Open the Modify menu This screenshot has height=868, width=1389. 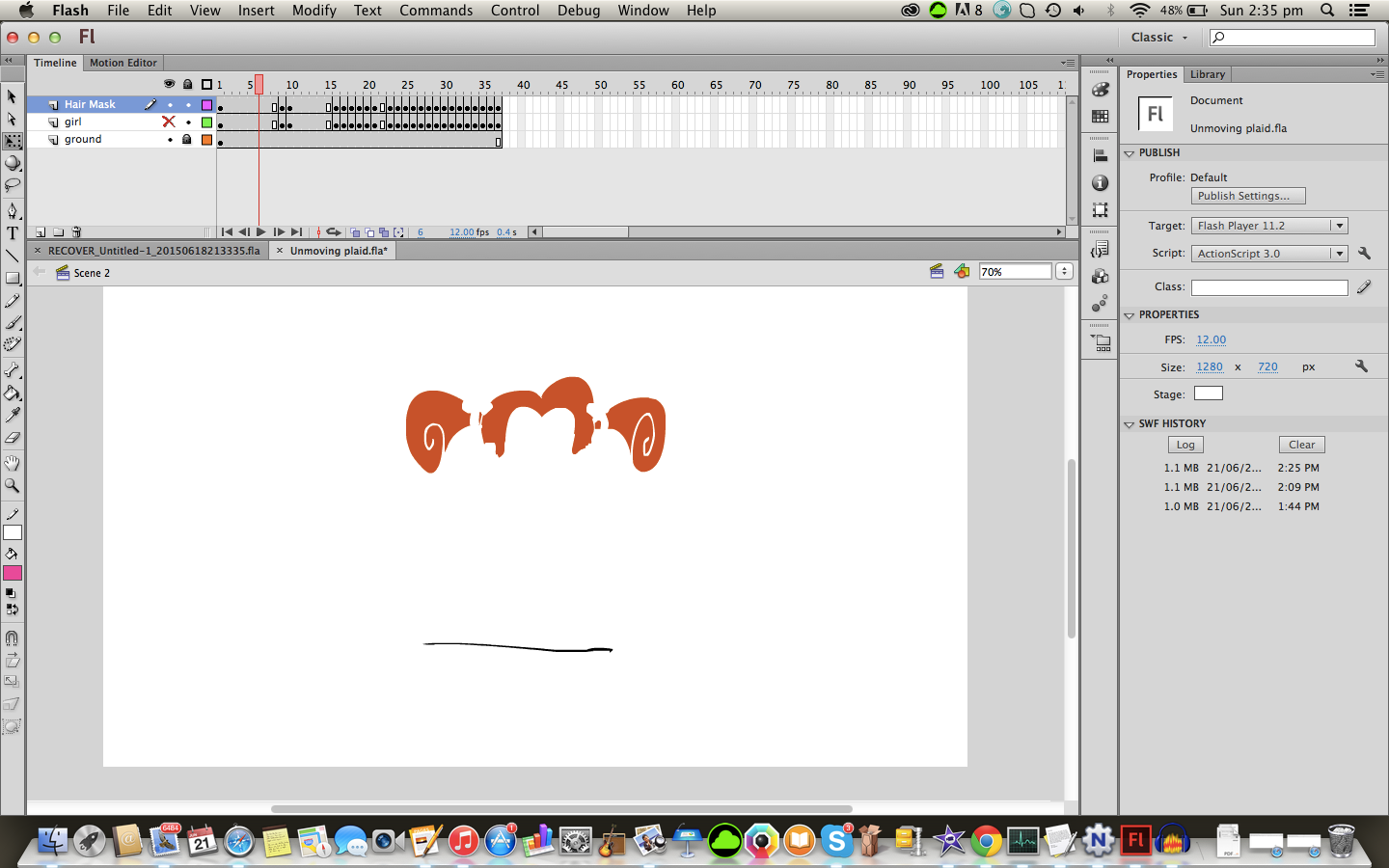click(x=313, y=11)
